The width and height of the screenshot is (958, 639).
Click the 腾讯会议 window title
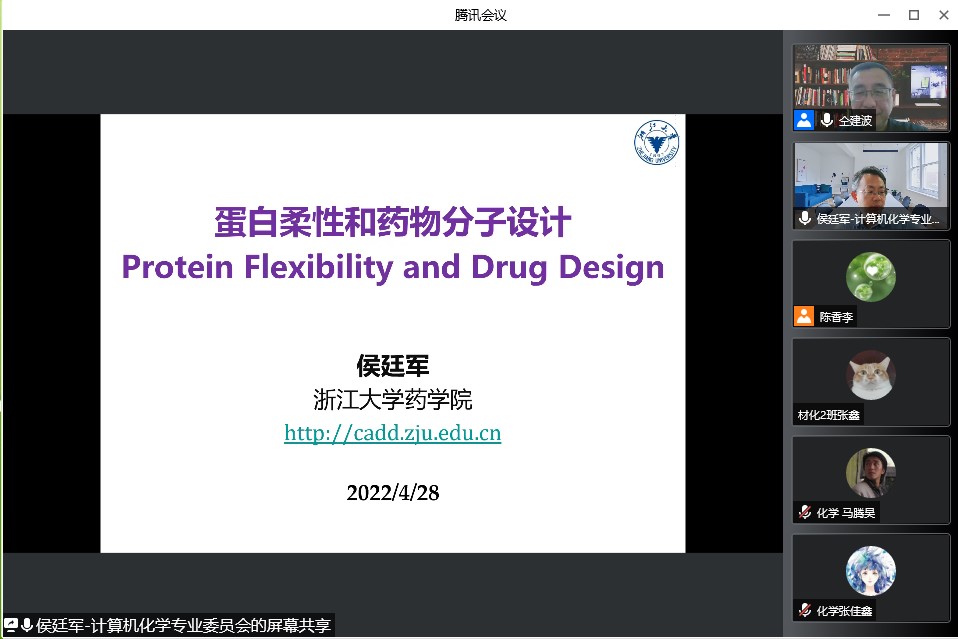click(x=480, y=15)
